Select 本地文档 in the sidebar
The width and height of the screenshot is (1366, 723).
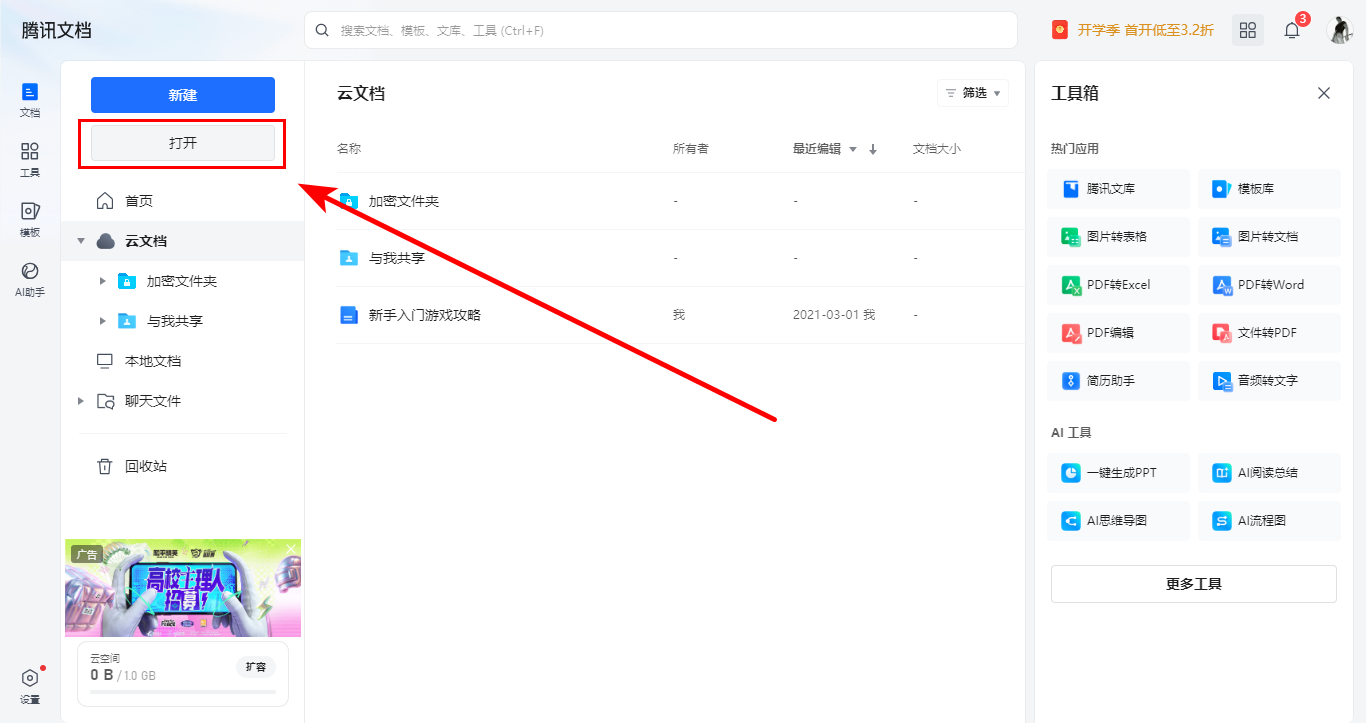coord(152,360)
